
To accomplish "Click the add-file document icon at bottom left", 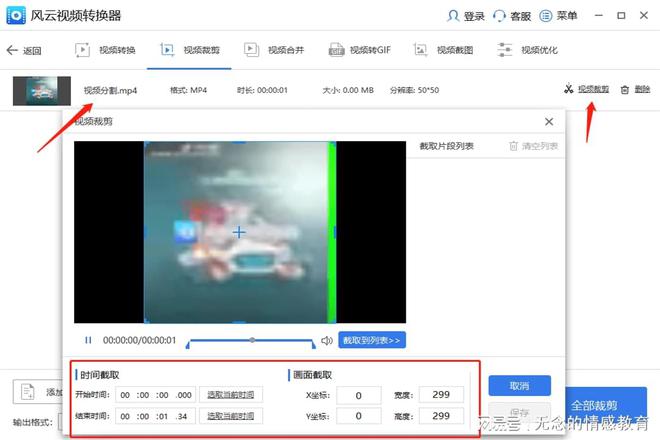I will [28, 392].
